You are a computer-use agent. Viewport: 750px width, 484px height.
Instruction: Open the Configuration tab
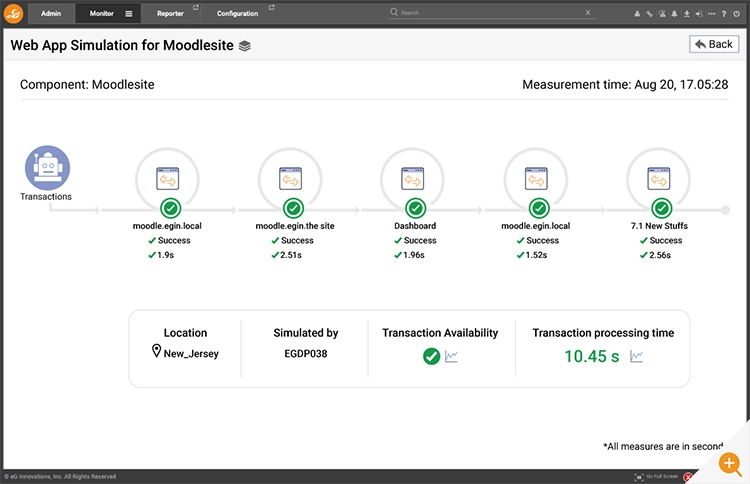coord(237,13)
